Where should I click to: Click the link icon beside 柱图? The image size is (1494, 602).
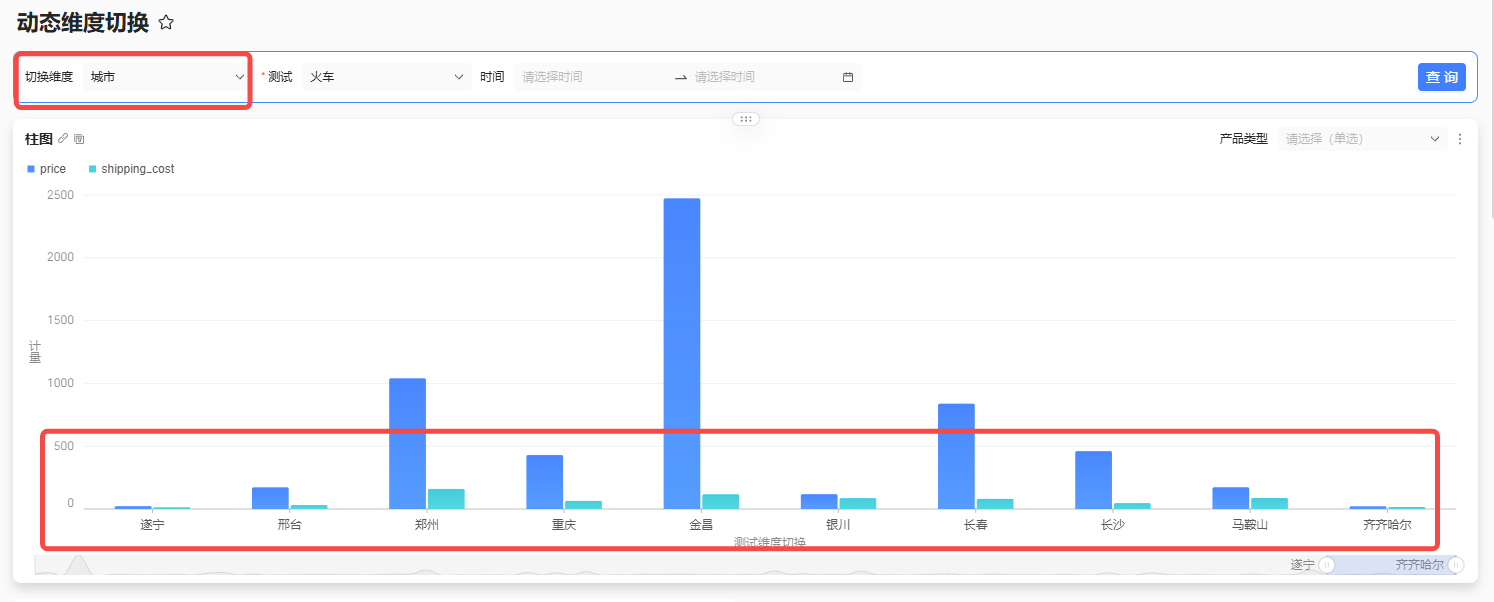pos(63,138)
